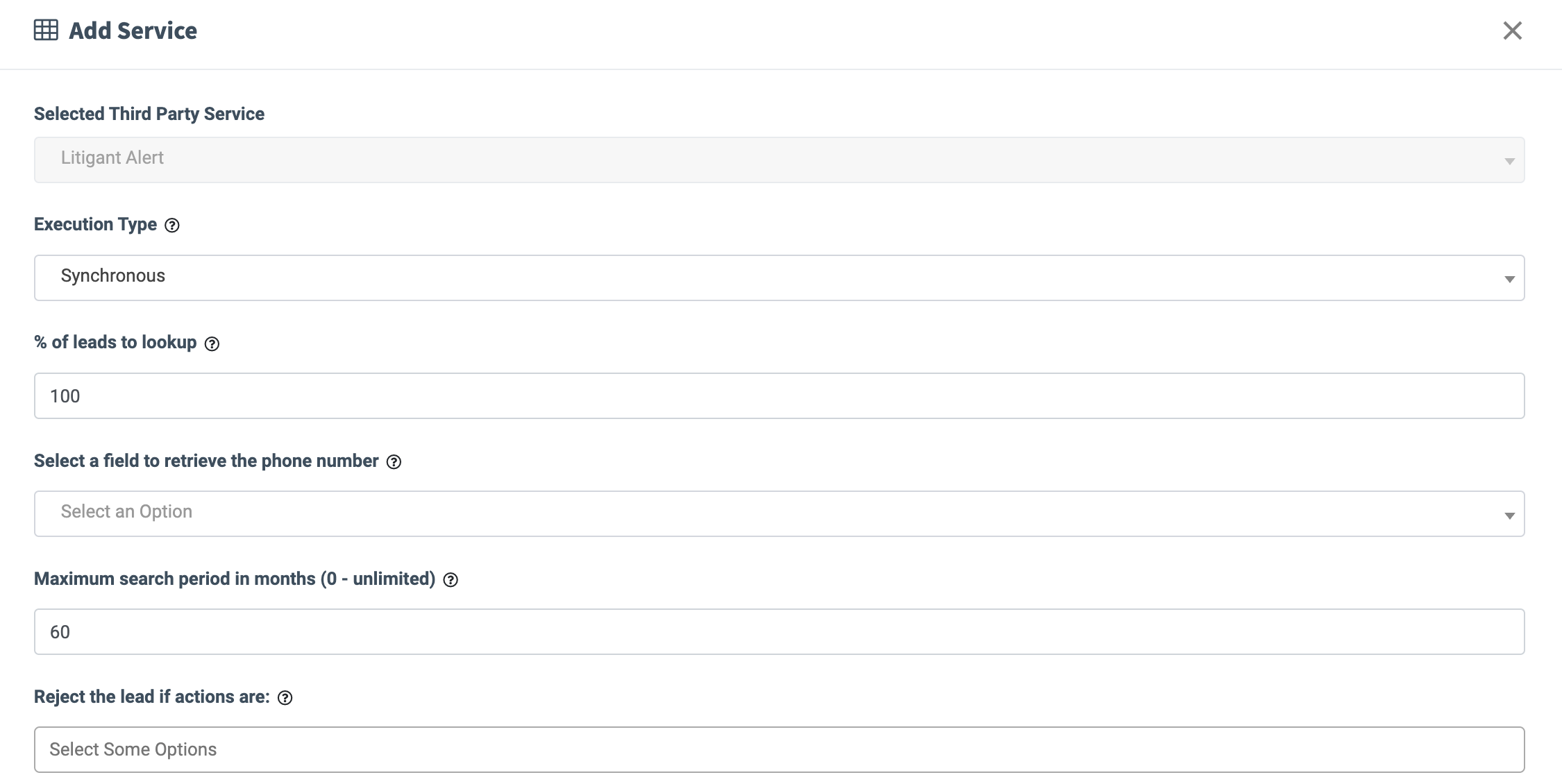The image size is (1562, 784).
Task: Click the caret arrow of Select an Option
Action: click(x=1509, y=515)
